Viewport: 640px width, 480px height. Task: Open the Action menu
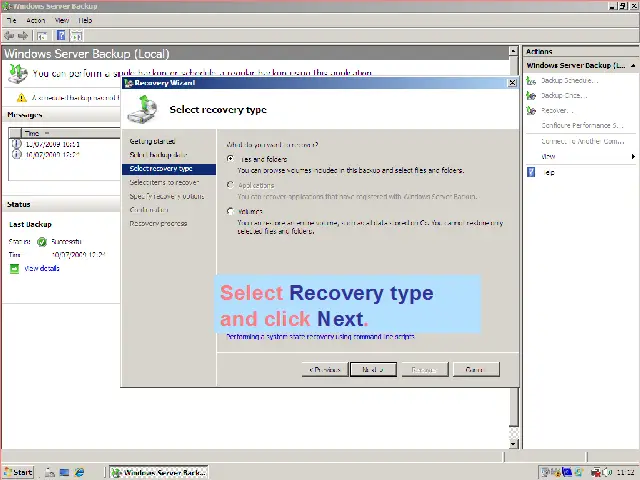point(36,20)
